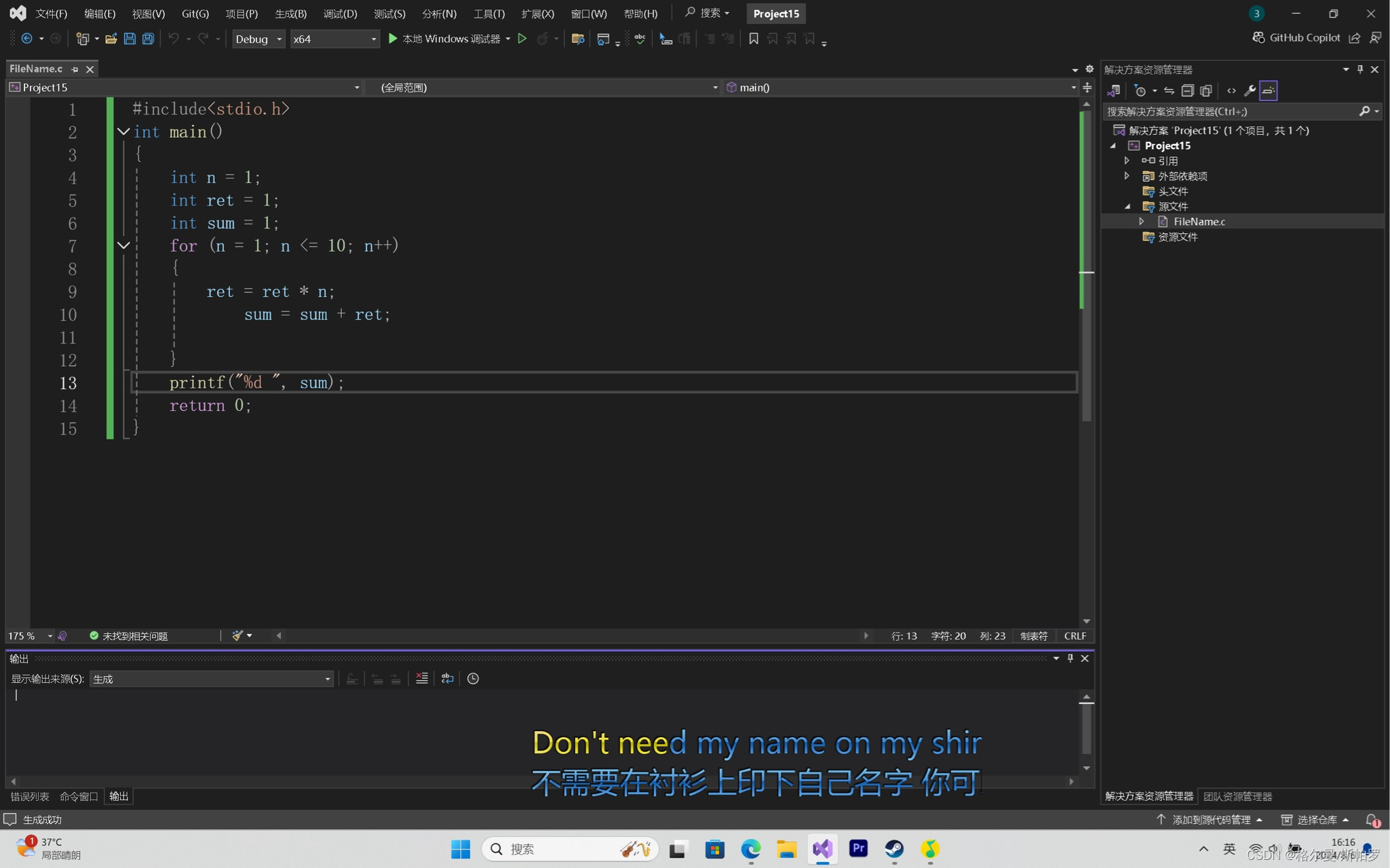Viewport: 1390px width, 868px height.
Task: Toggle pin on the FileName.c tab
Action: [x=75, y=69]
